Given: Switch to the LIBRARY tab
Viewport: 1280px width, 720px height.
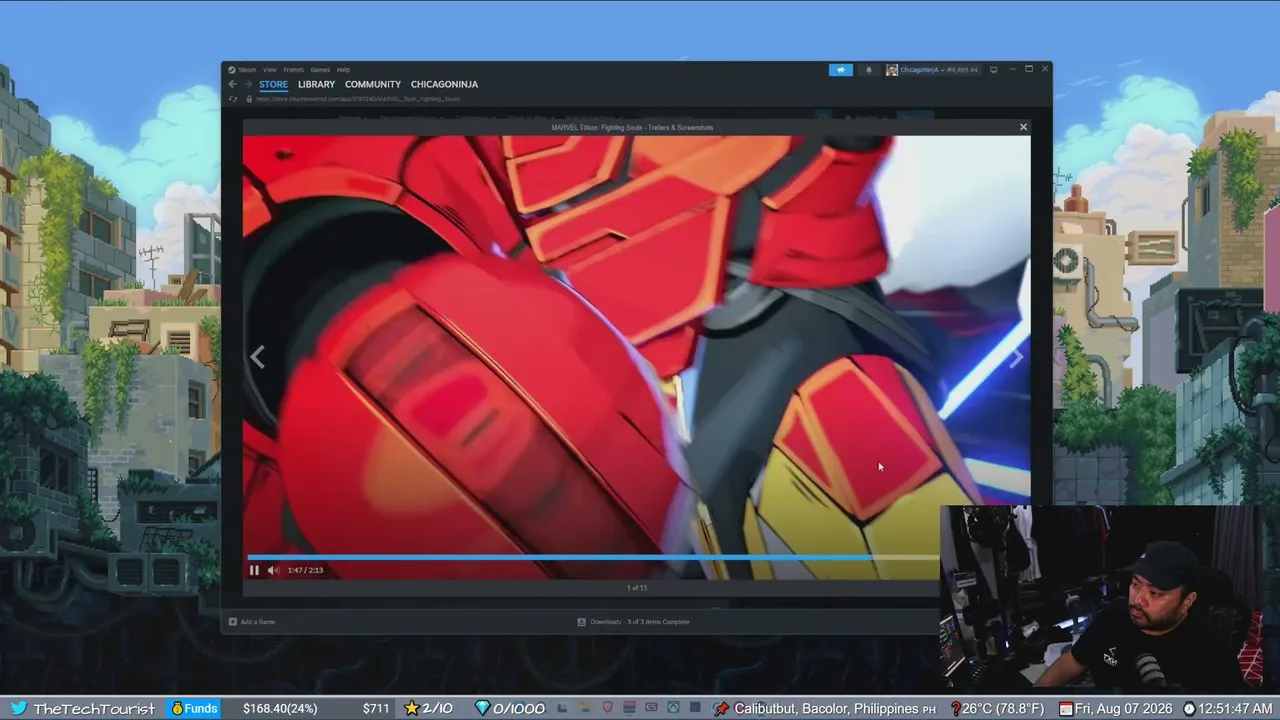Looking at the screenshot, I should point(316,85).
